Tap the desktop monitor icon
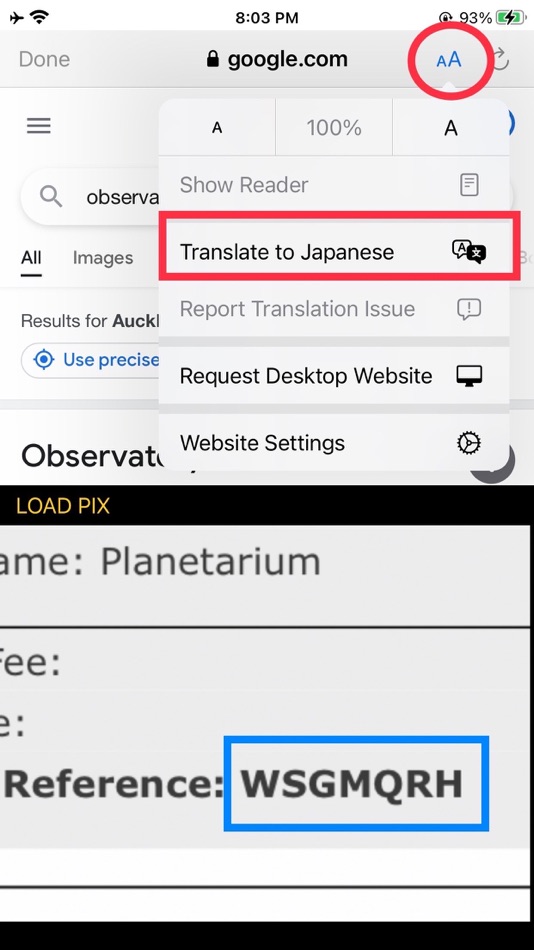 coord(469,376)
